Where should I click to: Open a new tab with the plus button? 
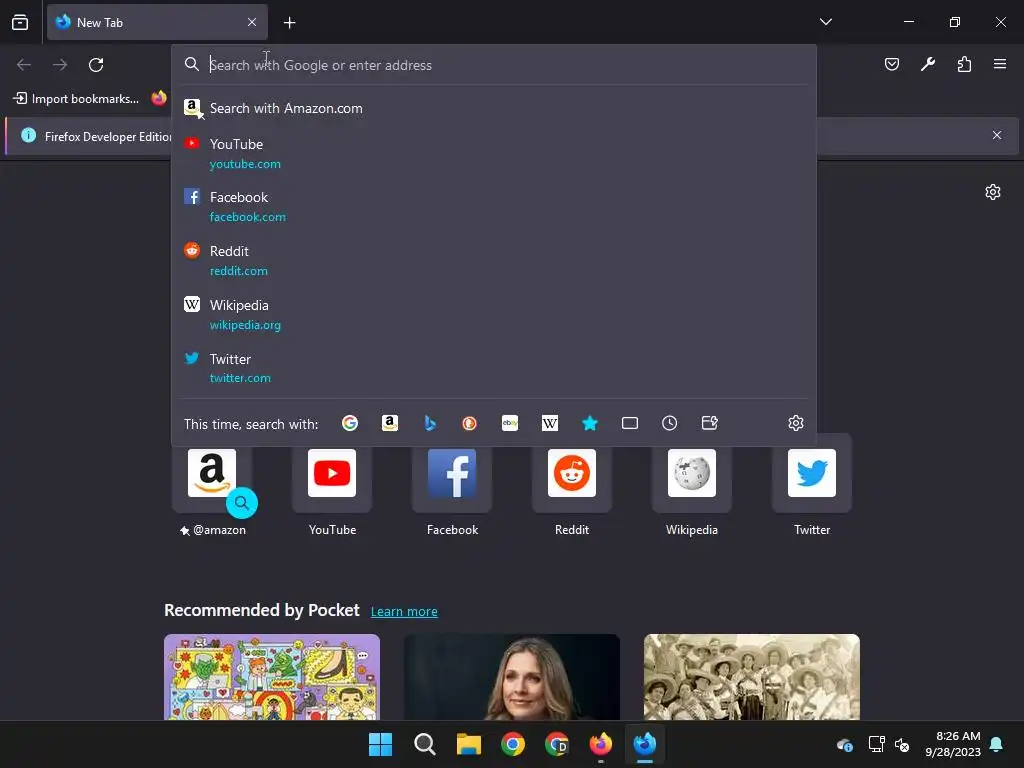tap(289, 23)
